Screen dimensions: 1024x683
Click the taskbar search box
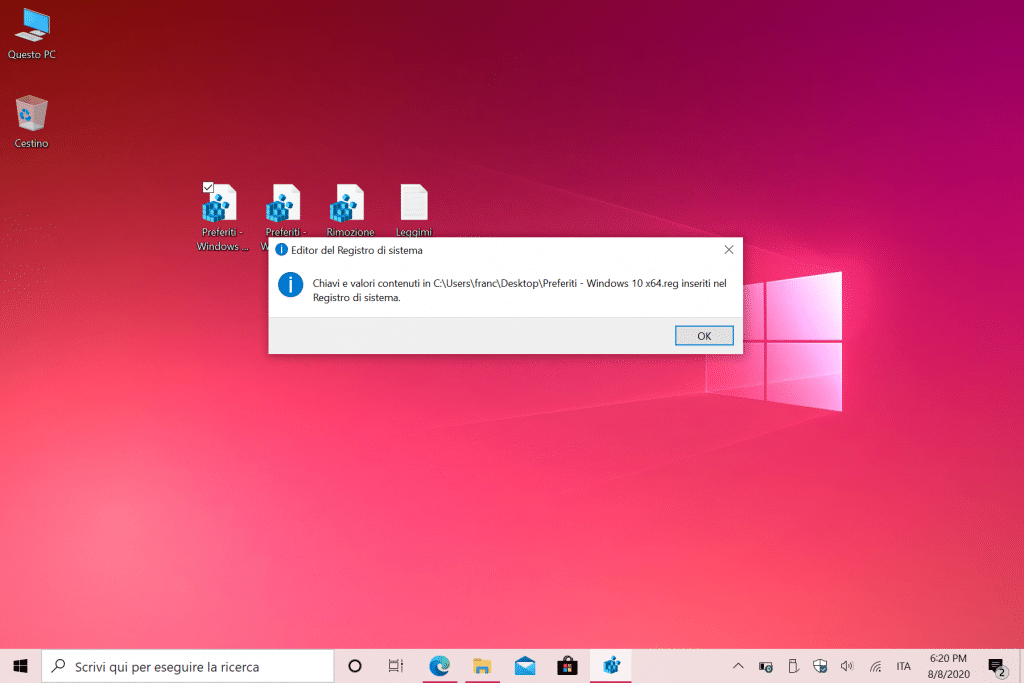(188, 666)
